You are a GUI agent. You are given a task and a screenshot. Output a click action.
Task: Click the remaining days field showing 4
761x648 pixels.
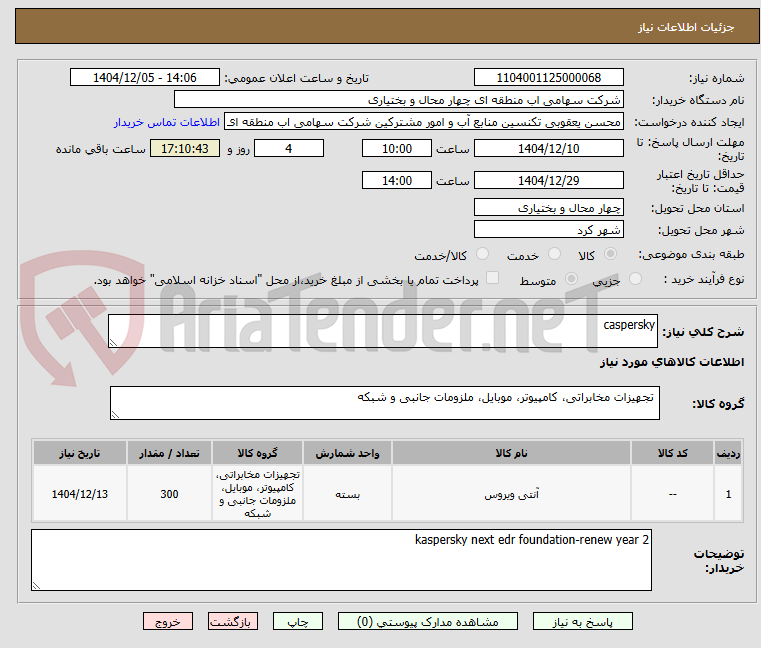click(289, 148)
